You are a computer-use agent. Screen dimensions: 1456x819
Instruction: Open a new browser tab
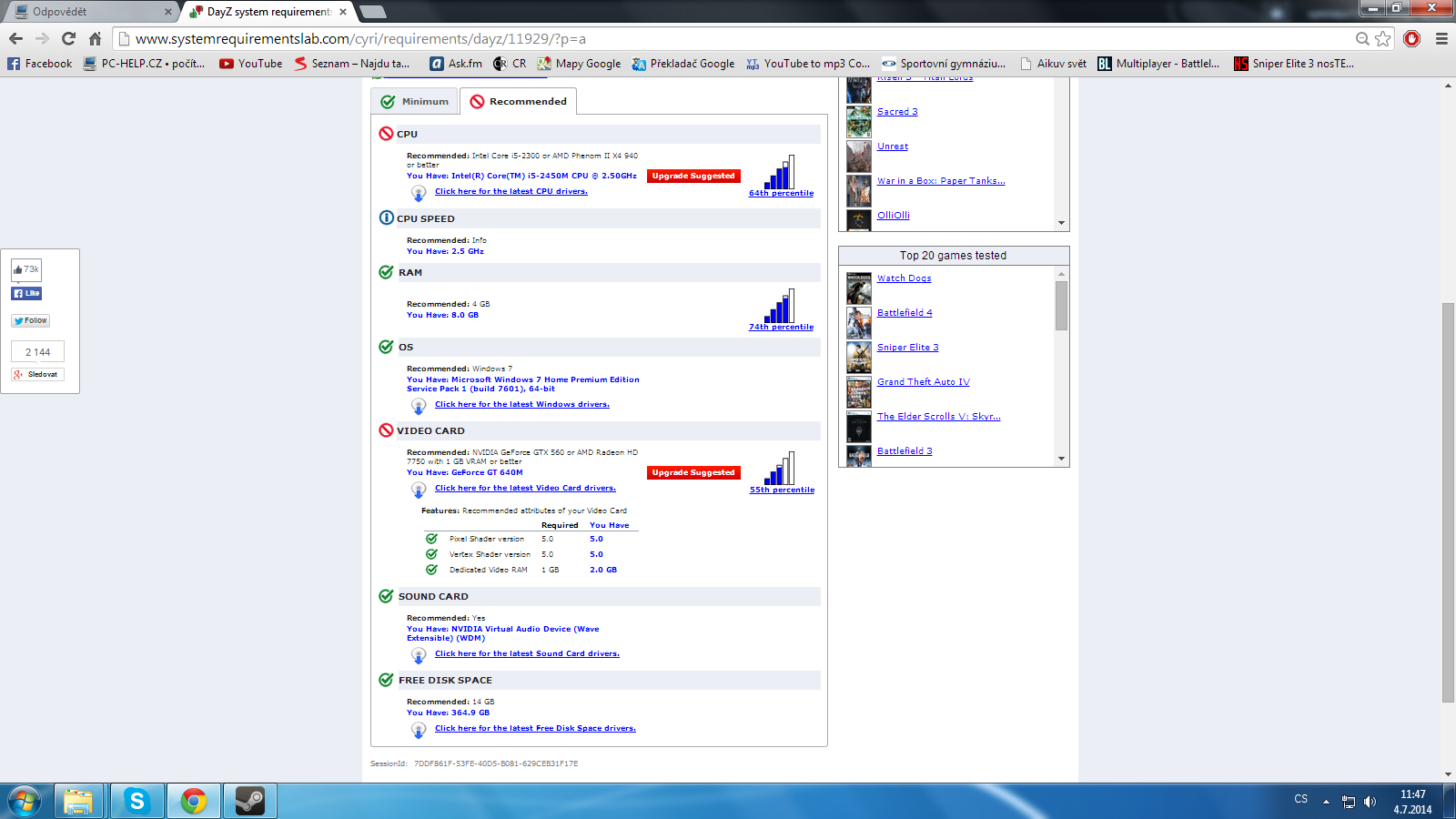[373, 12]
